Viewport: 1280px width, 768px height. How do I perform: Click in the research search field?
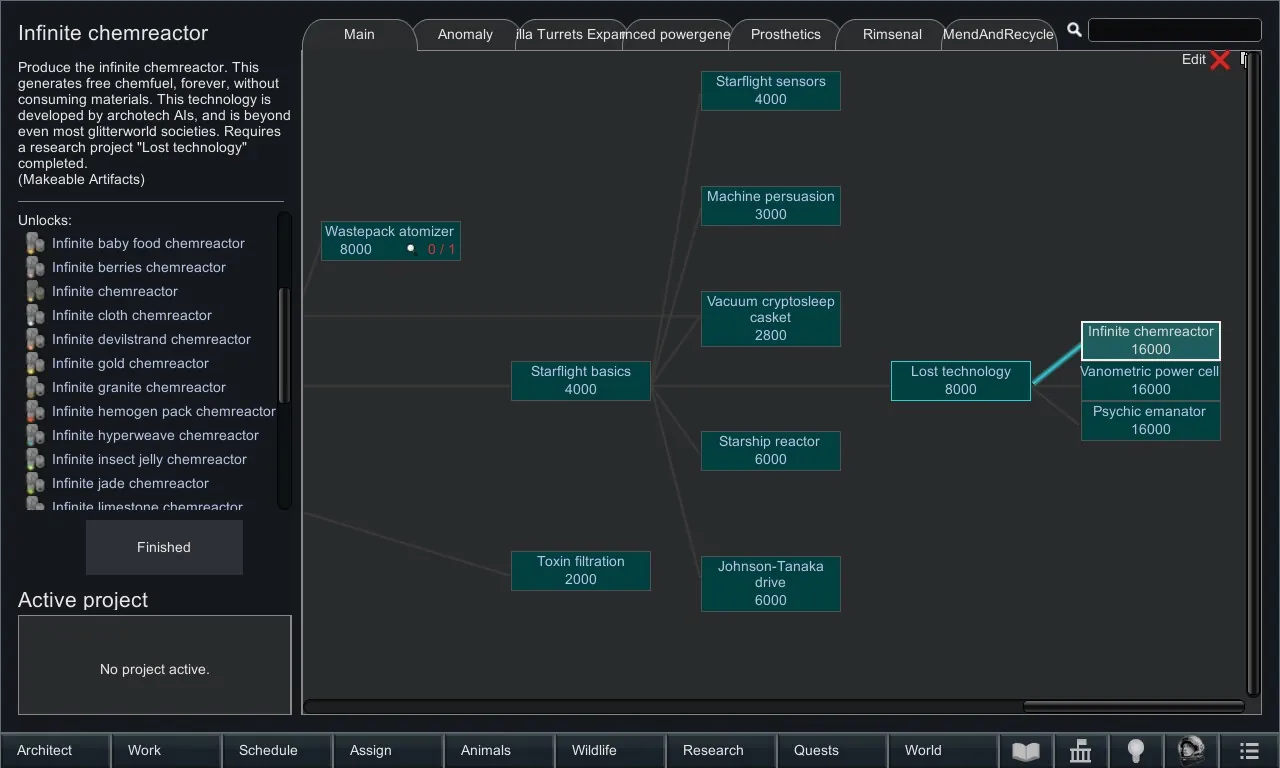click(x=1174, y=31)
